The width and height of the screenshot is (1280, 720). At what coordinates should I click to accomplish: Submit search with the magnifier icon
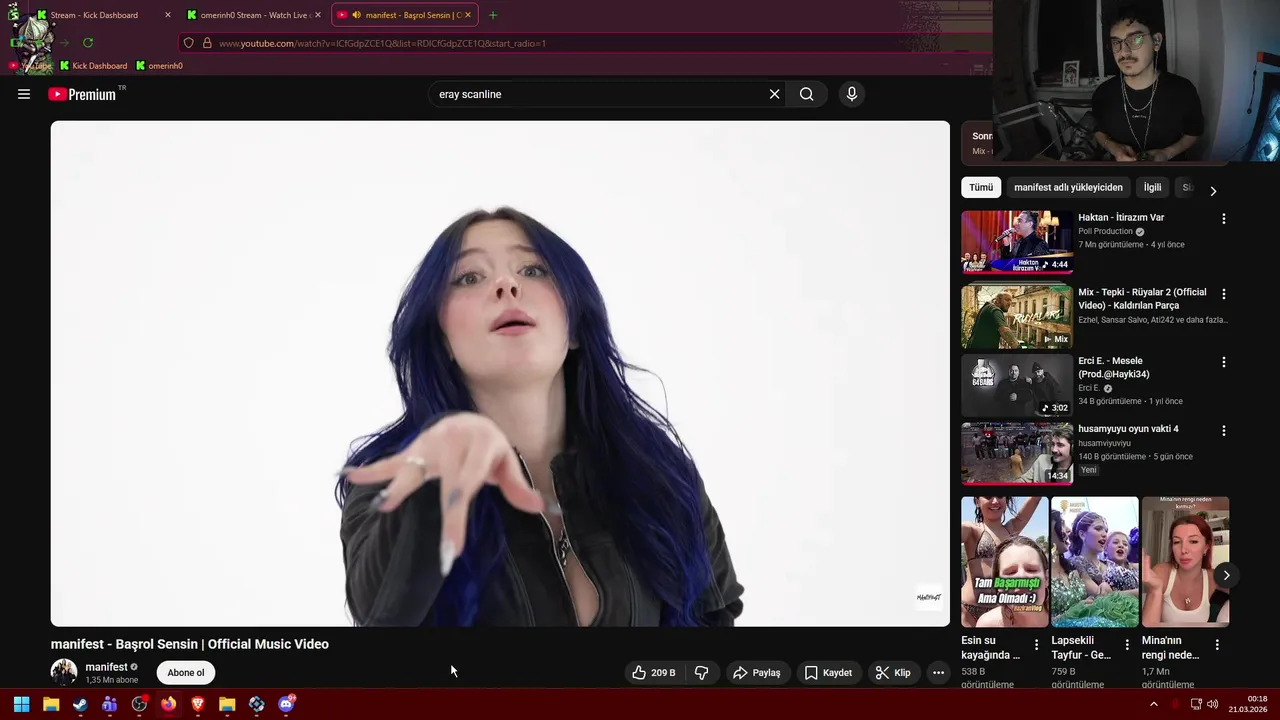point(806,94)
